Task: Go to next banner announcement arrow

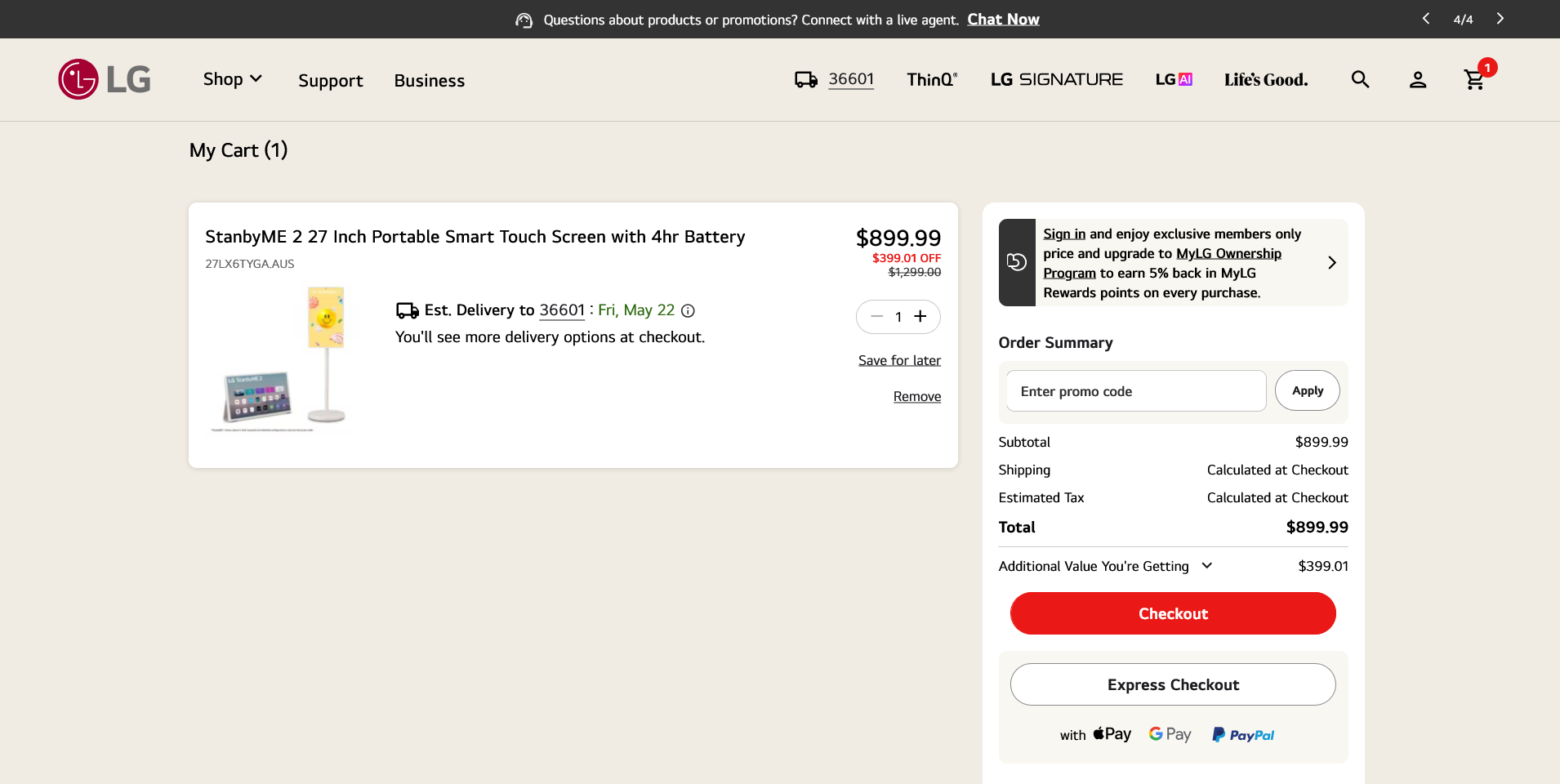Action: point(1500,19)
